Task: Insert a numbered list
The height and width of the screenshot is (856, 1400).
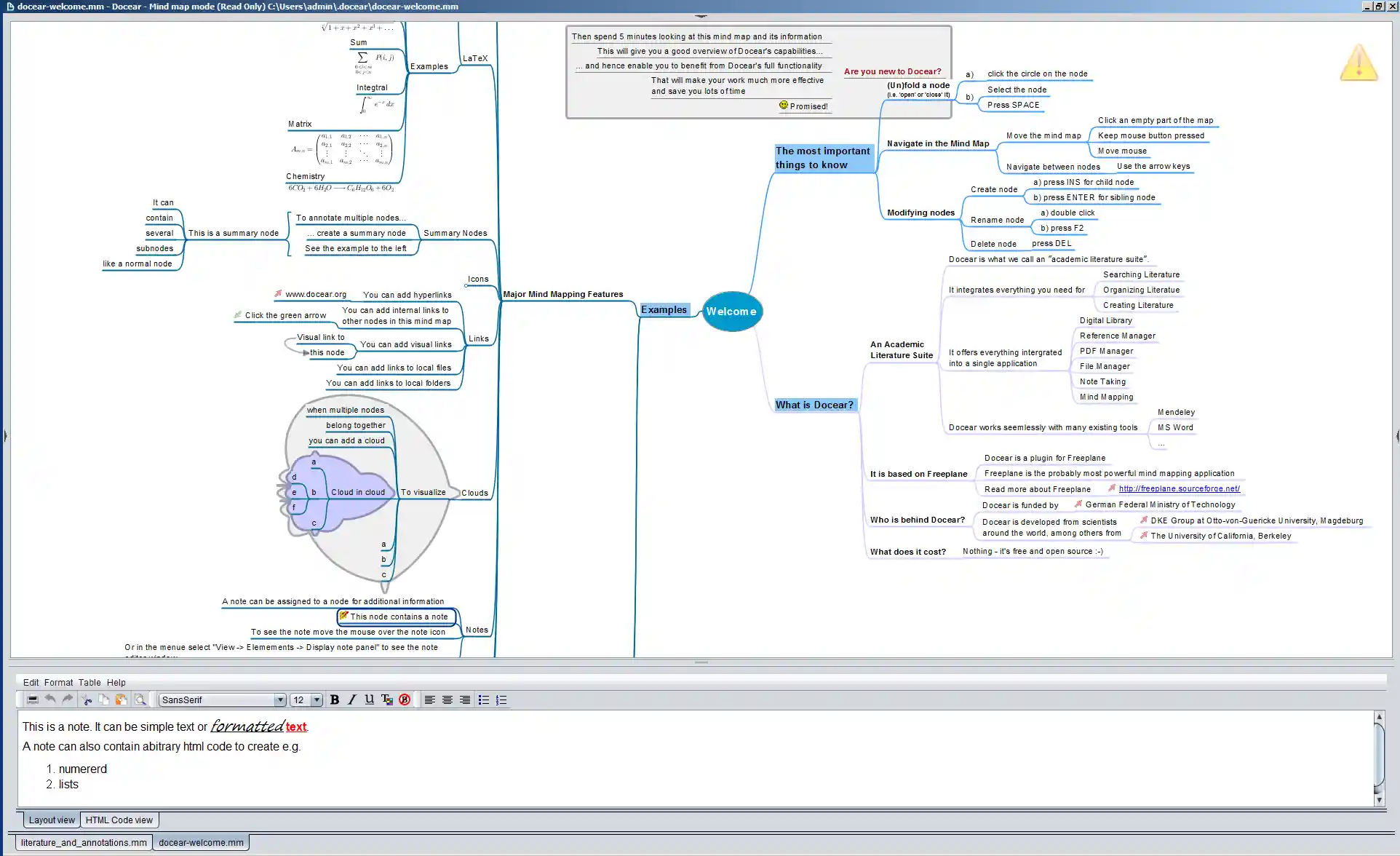Action: 501,700
